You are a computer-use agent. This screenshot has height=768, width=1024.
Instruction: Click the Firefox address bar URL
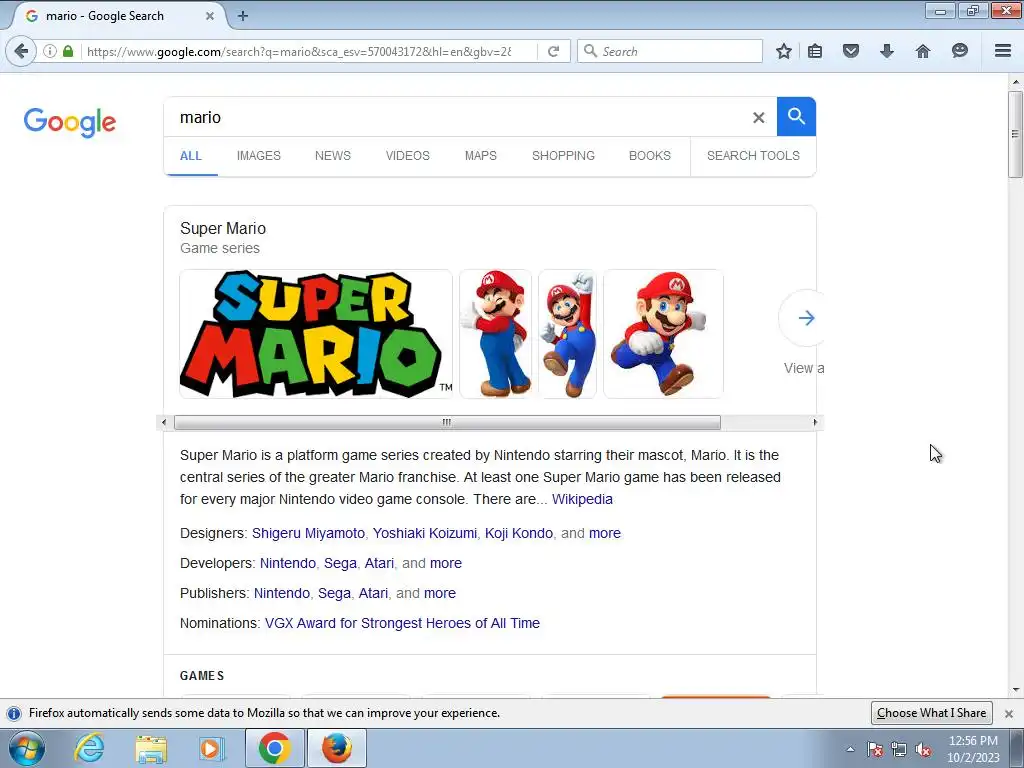299,51
